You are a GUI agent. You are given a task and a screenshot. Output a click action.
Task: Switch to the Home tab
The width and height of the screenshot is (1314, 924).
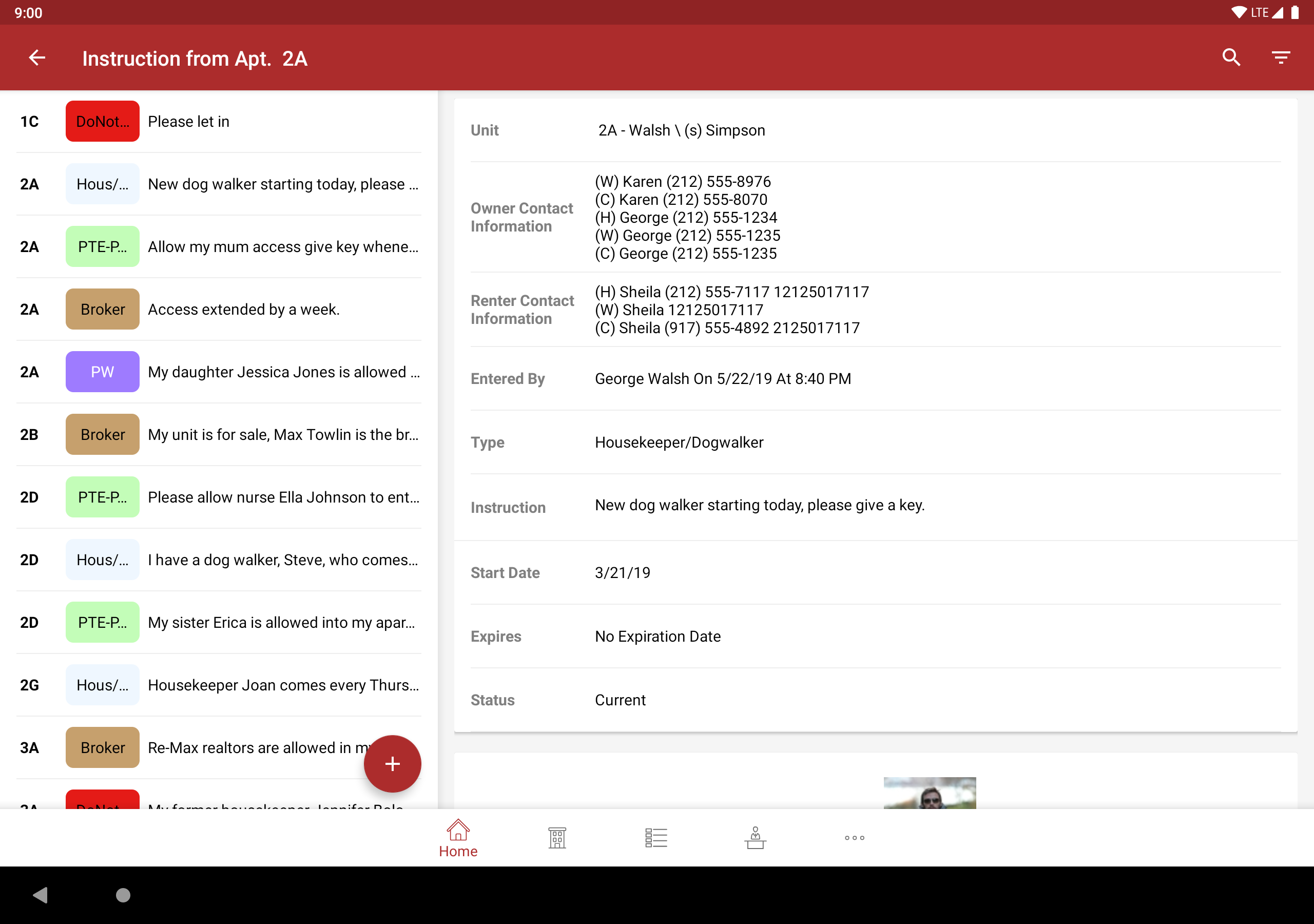tap(458, 838)
